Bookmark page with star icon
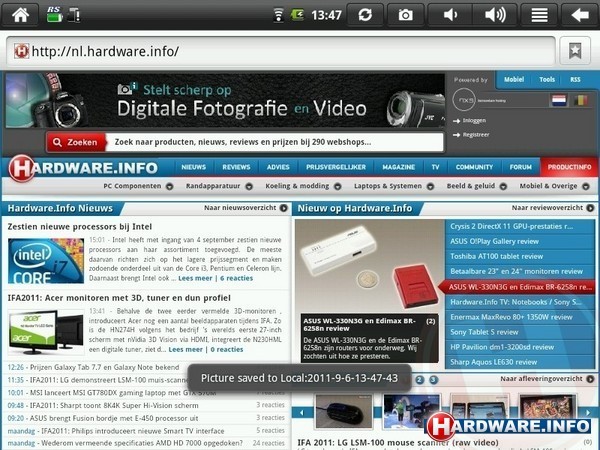600x450 pixels. pos(575,50)
